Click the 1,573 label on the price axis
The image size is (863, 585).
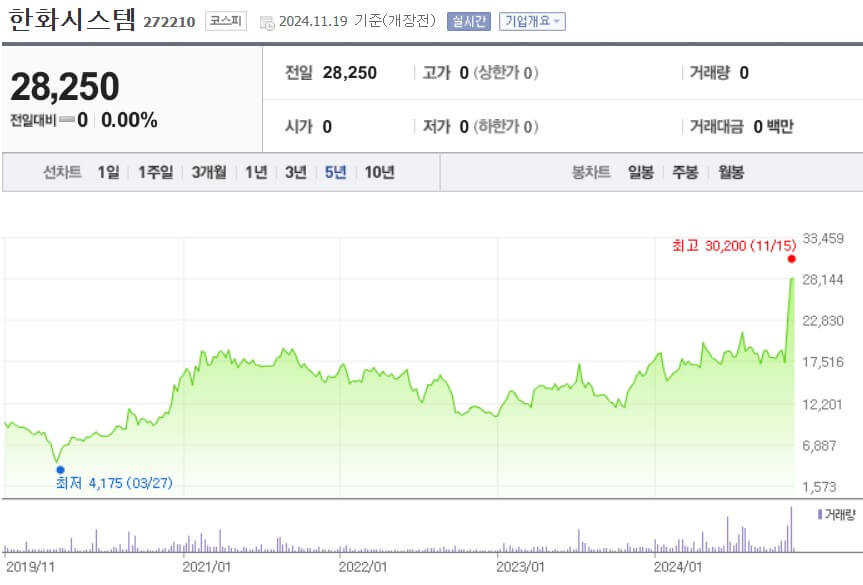click(x=819, y=486)
